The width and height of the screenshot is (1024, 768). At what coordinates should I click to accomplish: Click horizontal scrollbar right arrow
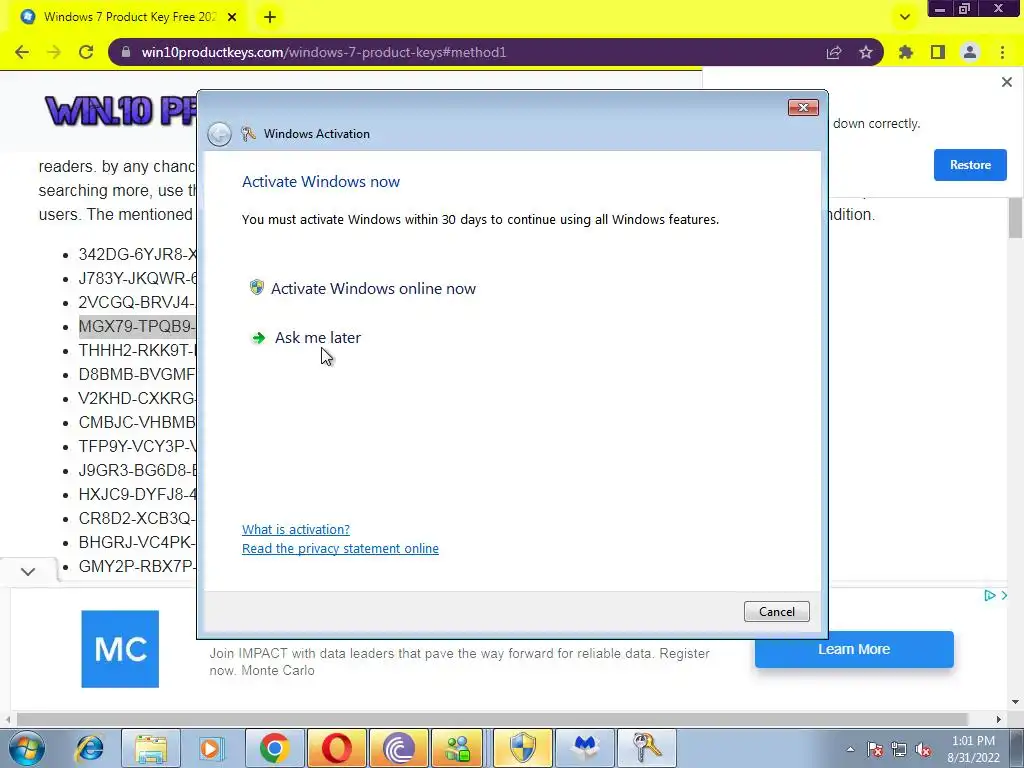998,719
